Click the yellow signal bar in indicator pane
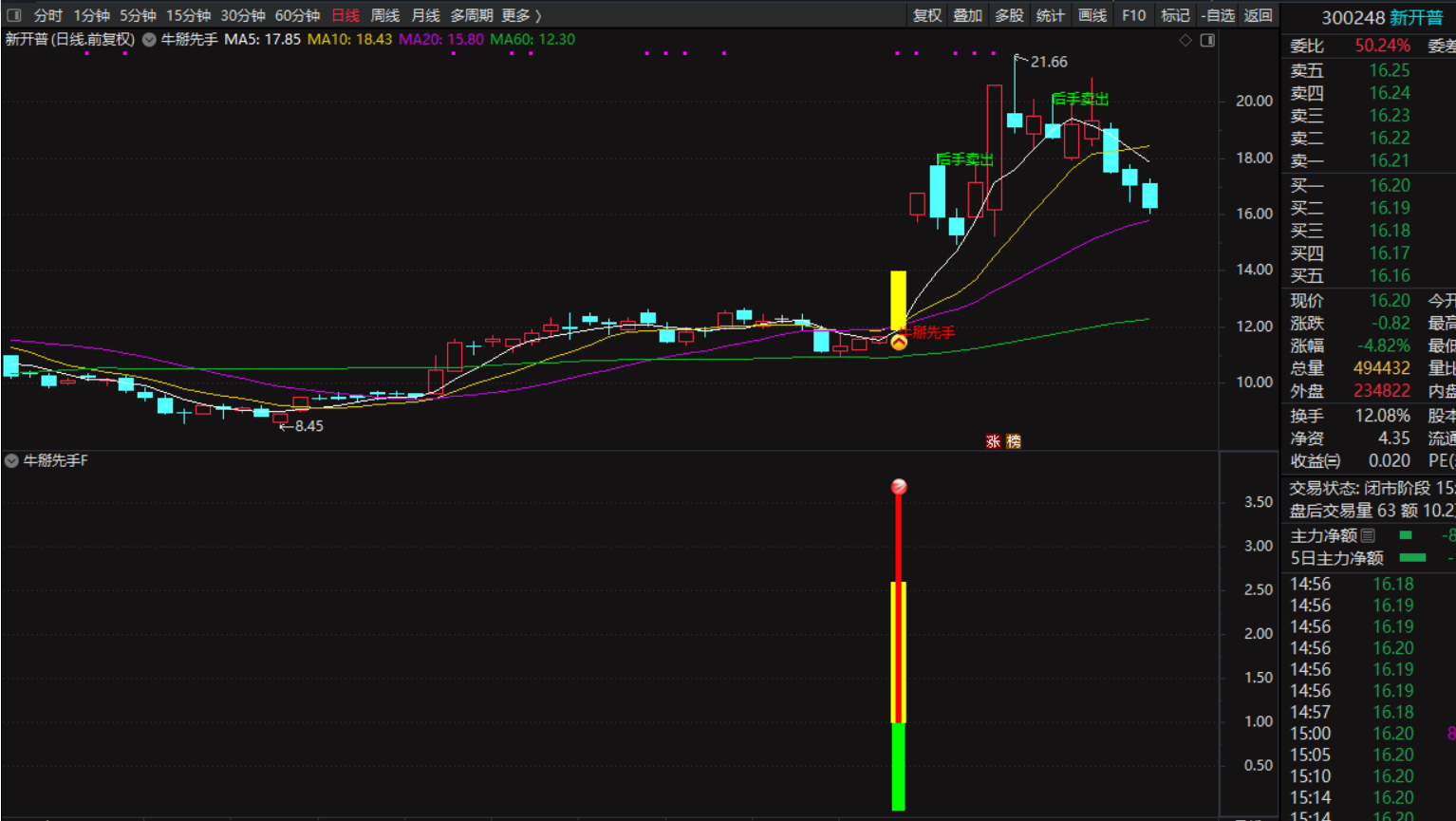1456x821 pixels. coord(898,652)
